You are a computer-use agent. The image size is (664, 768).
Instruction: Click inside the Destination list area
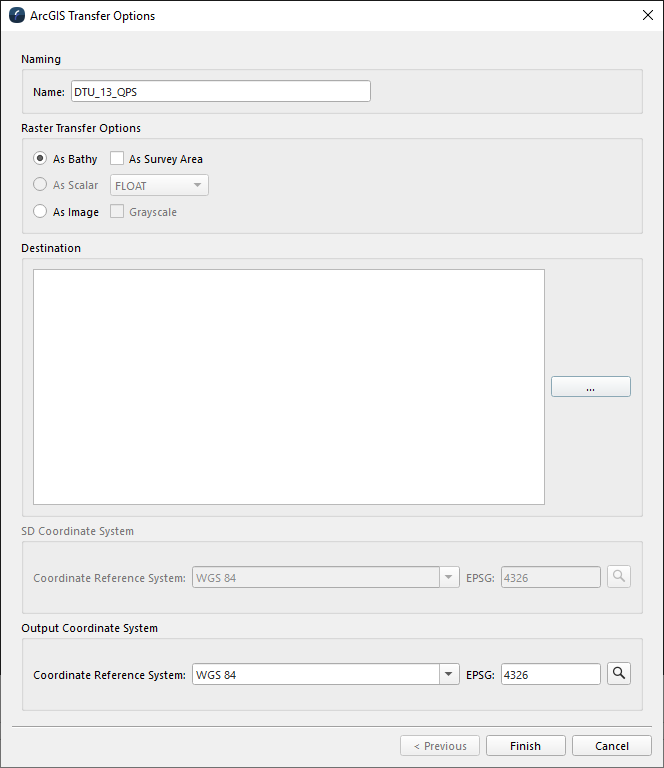288,387
